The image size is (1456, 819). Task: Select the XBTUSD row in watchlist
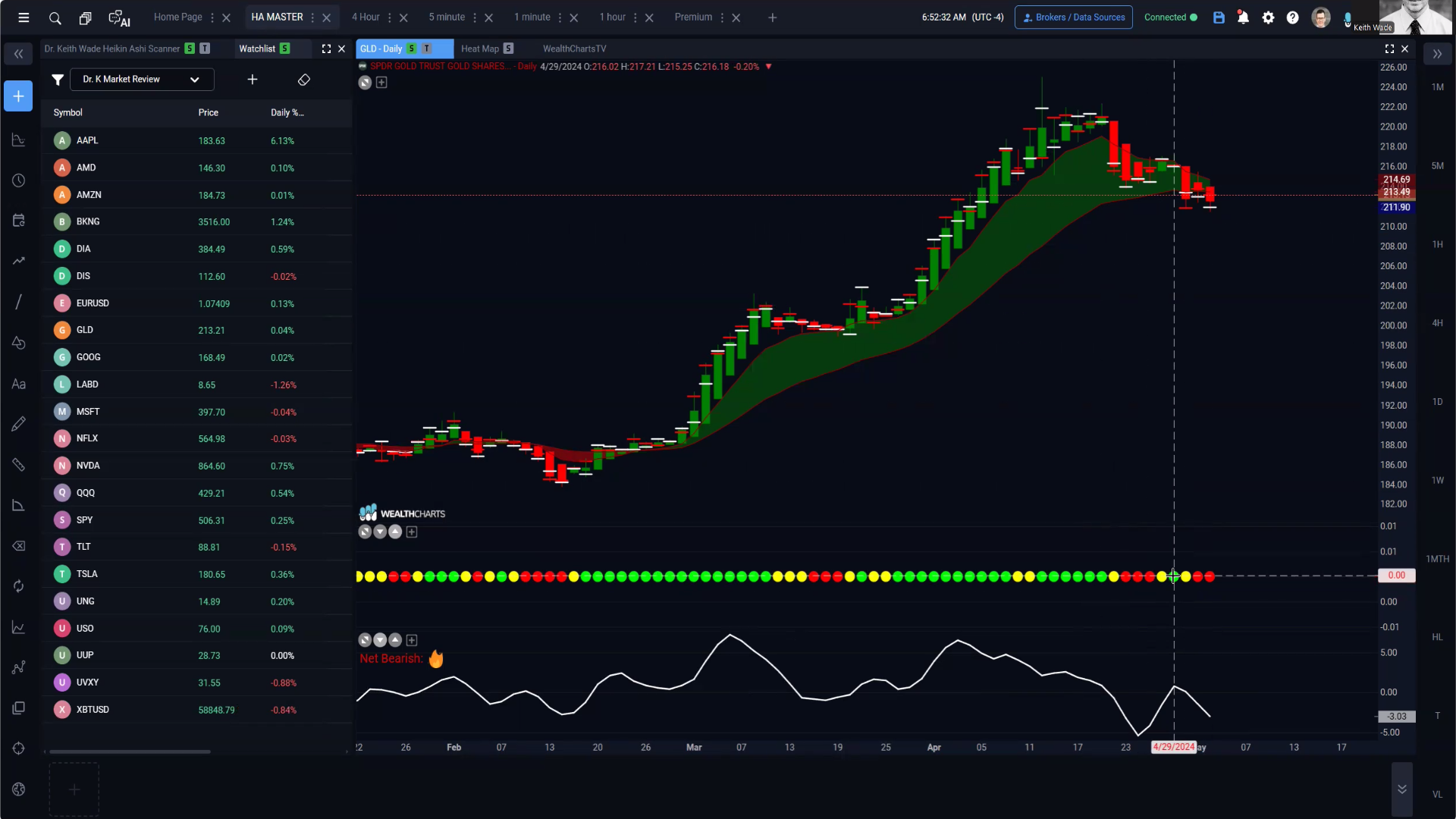(197, 710)
